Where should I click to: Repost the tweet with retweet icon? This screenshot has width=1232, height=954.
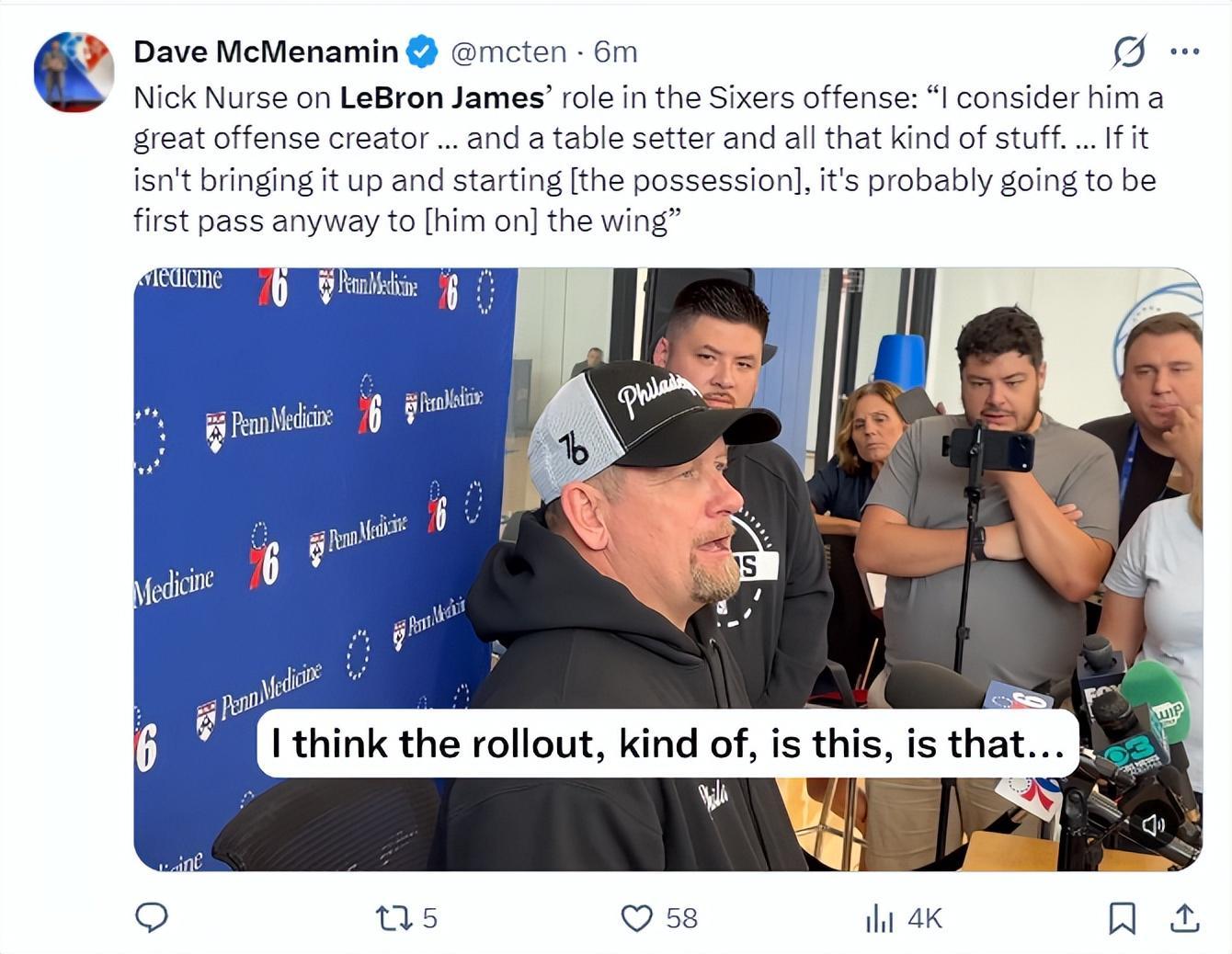pyautogui.click(x=394, y=917)
